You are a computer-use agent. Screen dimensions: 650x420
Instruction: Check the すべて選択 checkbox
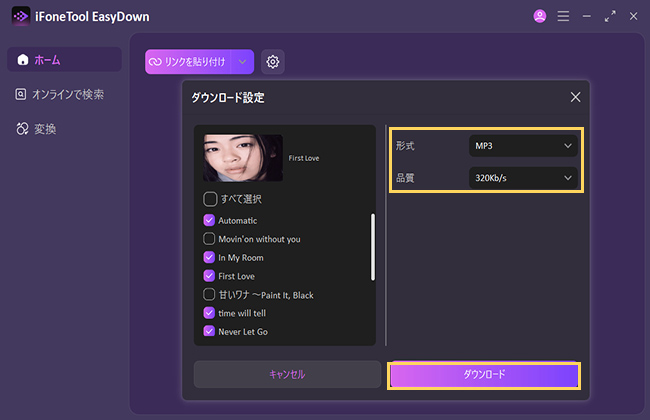(210, 199)
